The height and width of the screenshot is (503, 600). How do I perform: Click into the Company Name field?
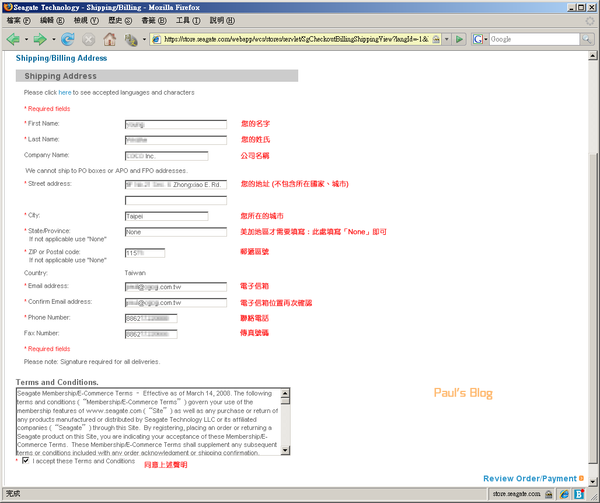[166, 156]
